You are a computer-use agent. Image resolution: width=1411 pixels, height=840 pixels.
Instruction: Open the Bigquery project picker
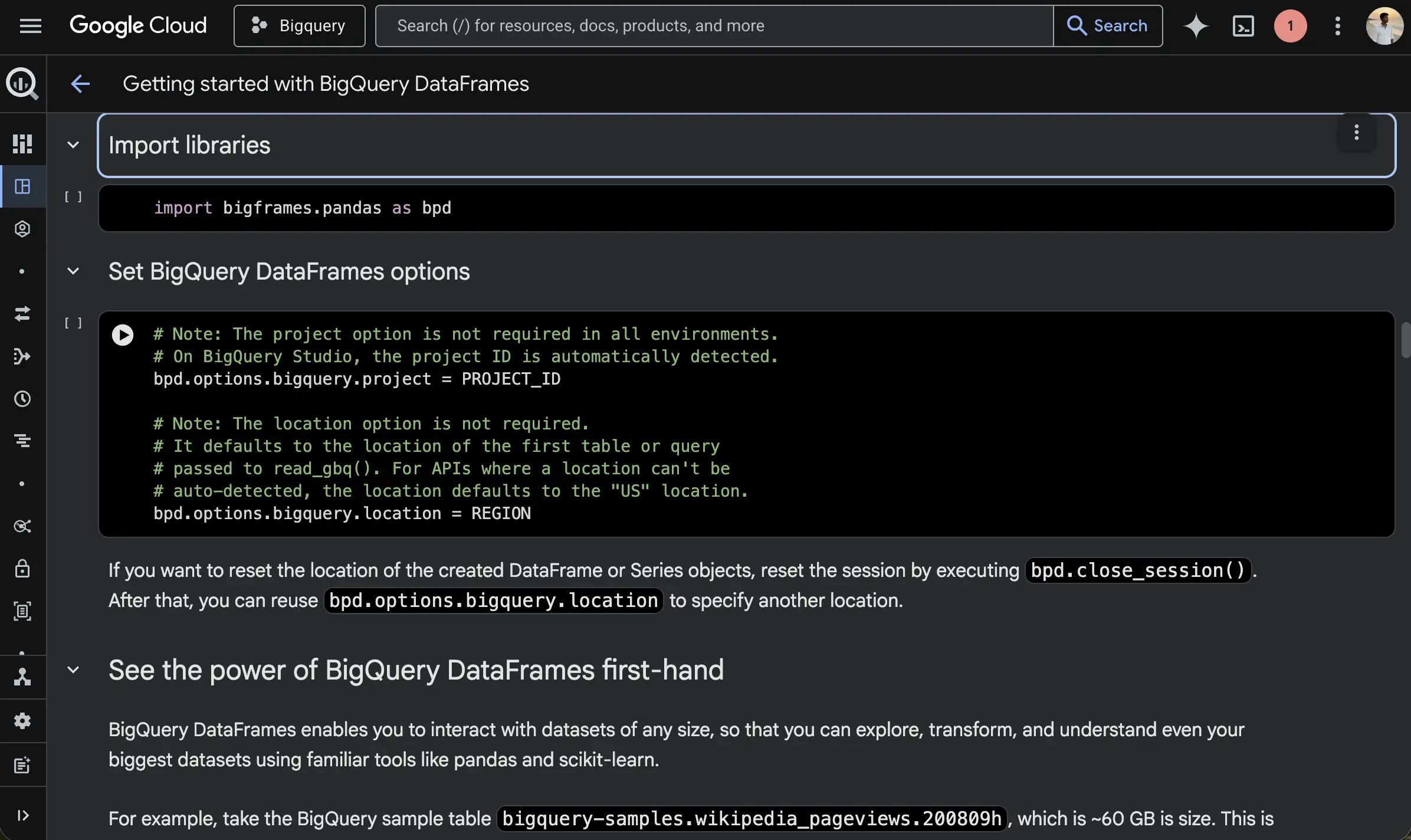click(299, 26)
